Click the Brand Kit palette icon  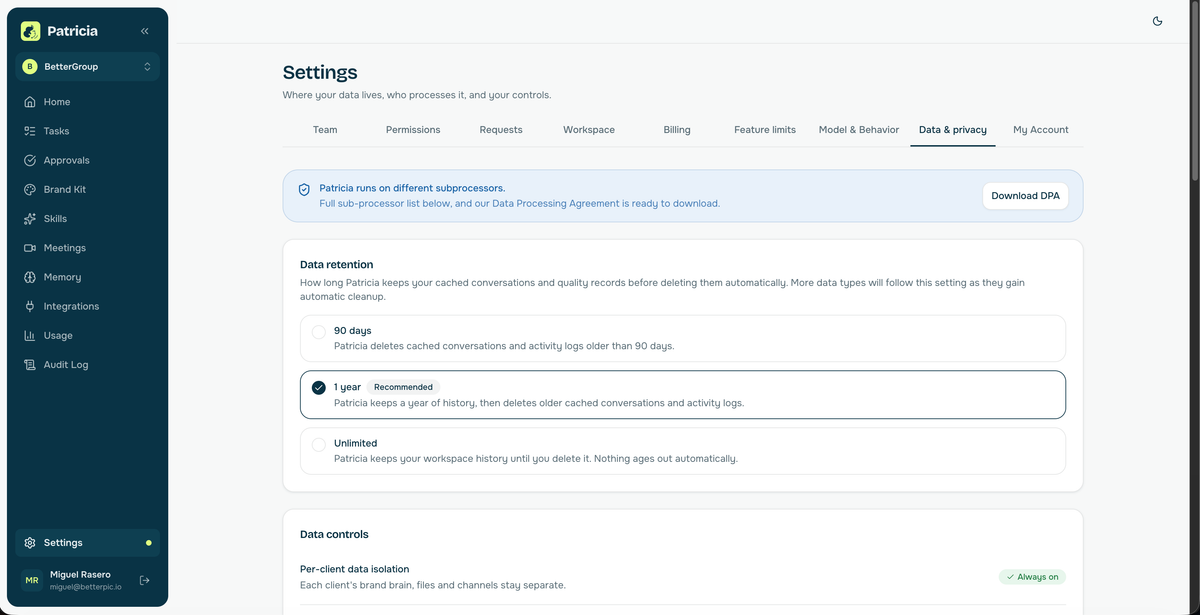coord(30,189)
